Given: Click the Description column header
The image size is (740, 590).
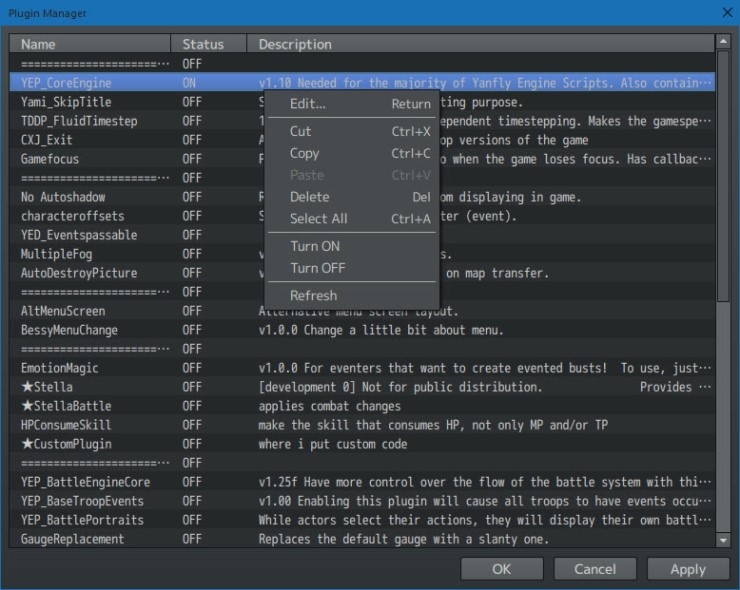Looking at the screenshot, I should pyautogui.click(x=480, y=44).
